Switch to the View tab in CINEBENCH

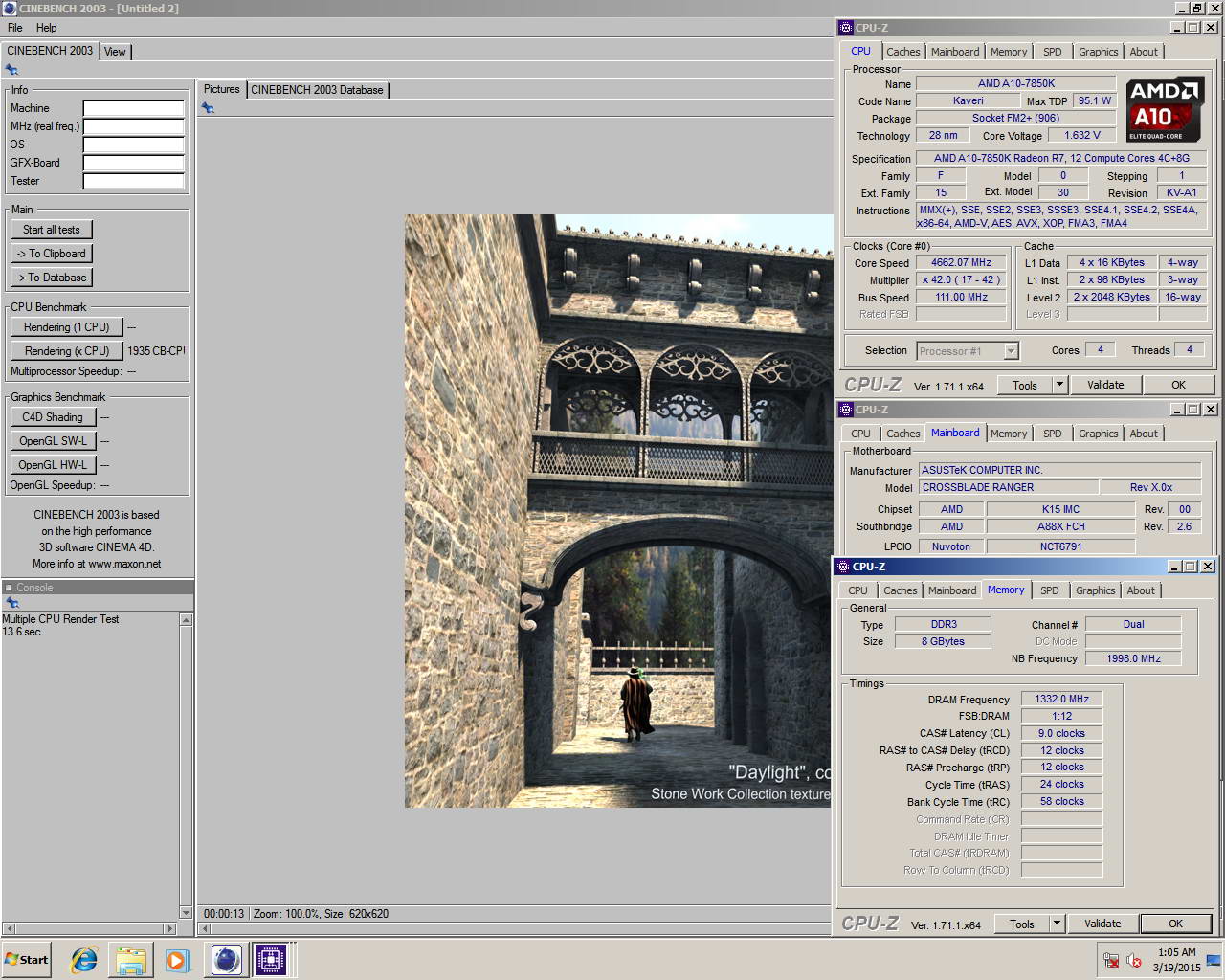pos(115,52)
